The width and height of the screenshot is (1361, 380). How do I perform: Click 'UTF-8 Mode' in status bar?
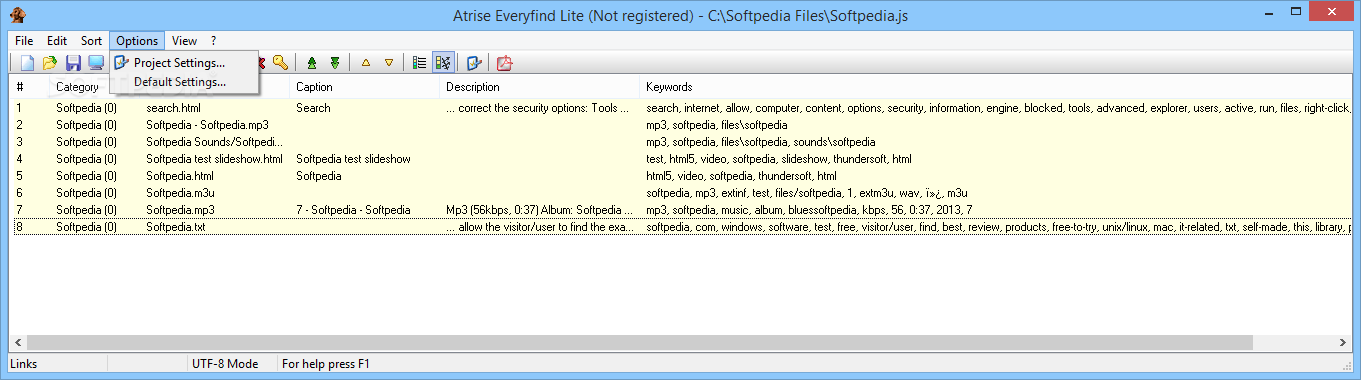[225, 364]
